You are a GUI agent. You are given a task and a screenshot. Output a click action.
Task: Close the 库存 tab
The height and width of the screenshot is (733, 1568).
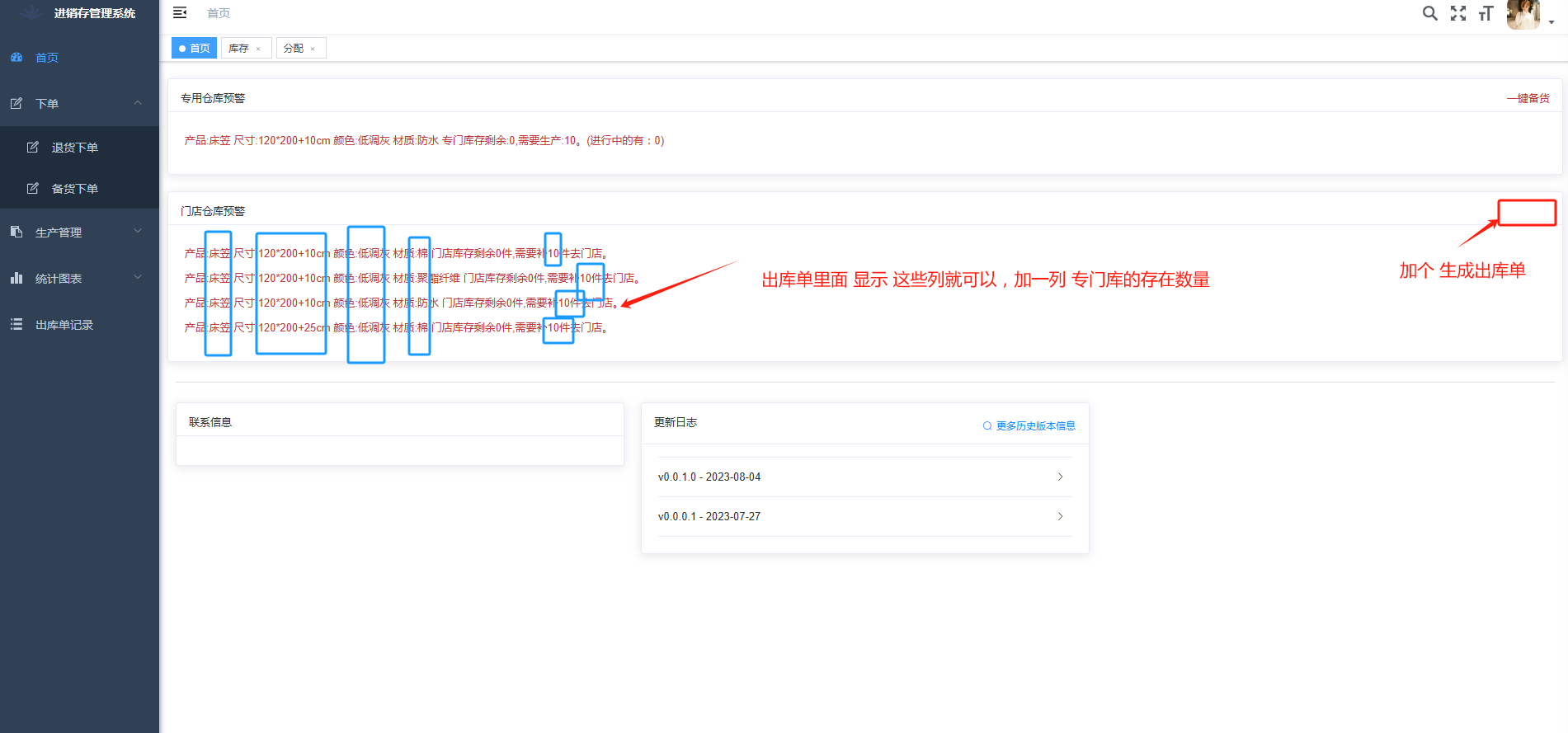(x=258, y=49)
